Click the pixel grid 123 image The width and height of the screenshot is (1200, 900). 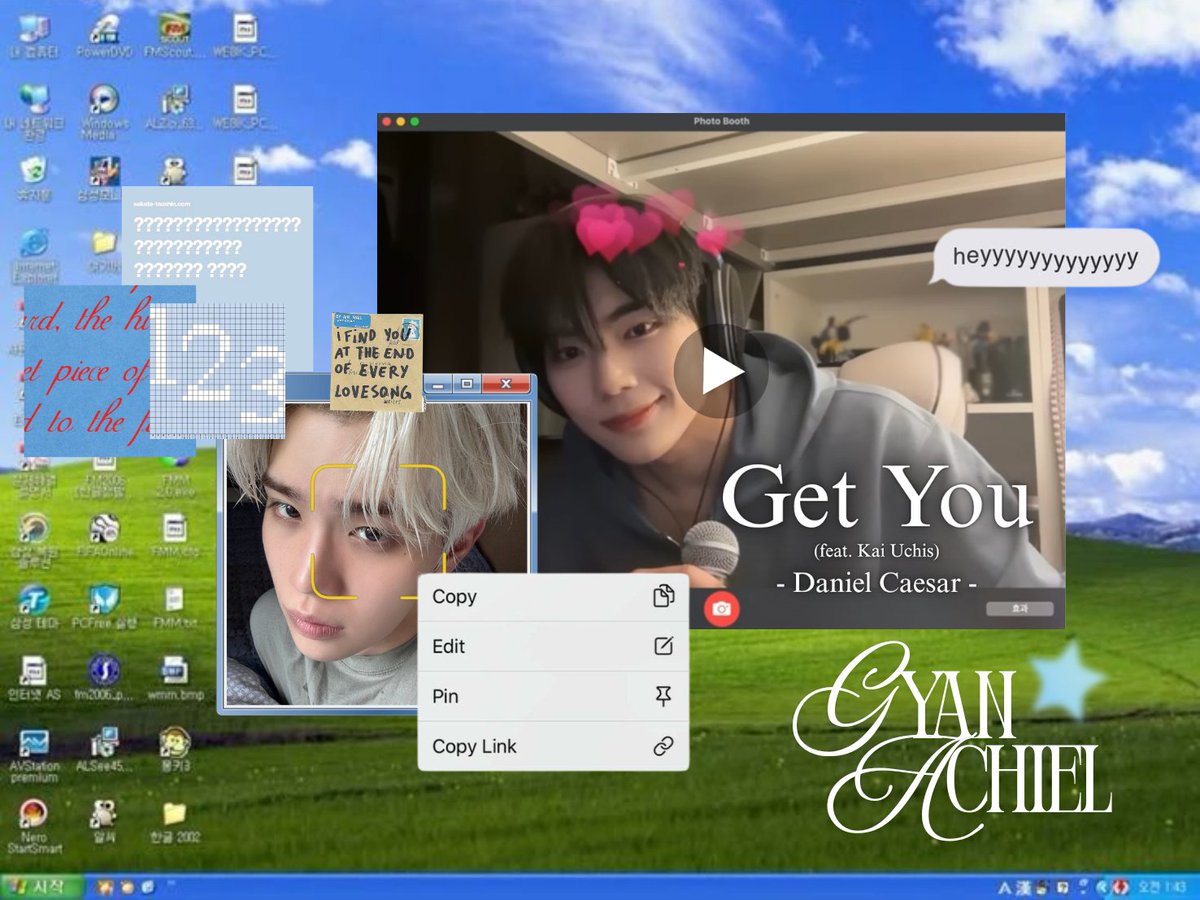(218, 371)
